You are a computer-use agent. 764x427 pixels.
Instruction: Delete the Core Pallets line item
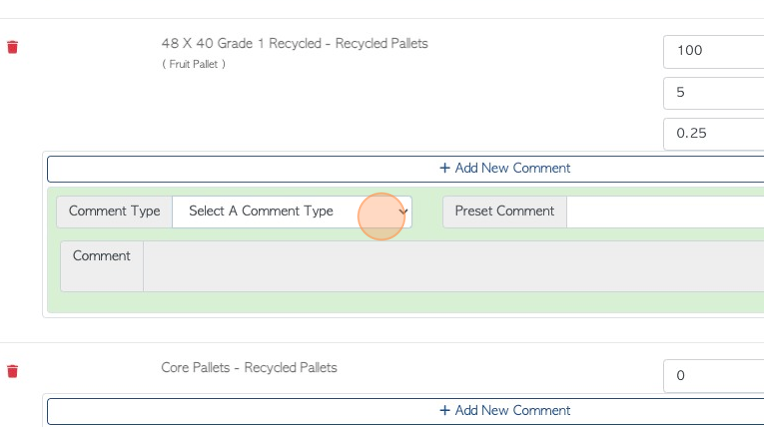(13, 371)
